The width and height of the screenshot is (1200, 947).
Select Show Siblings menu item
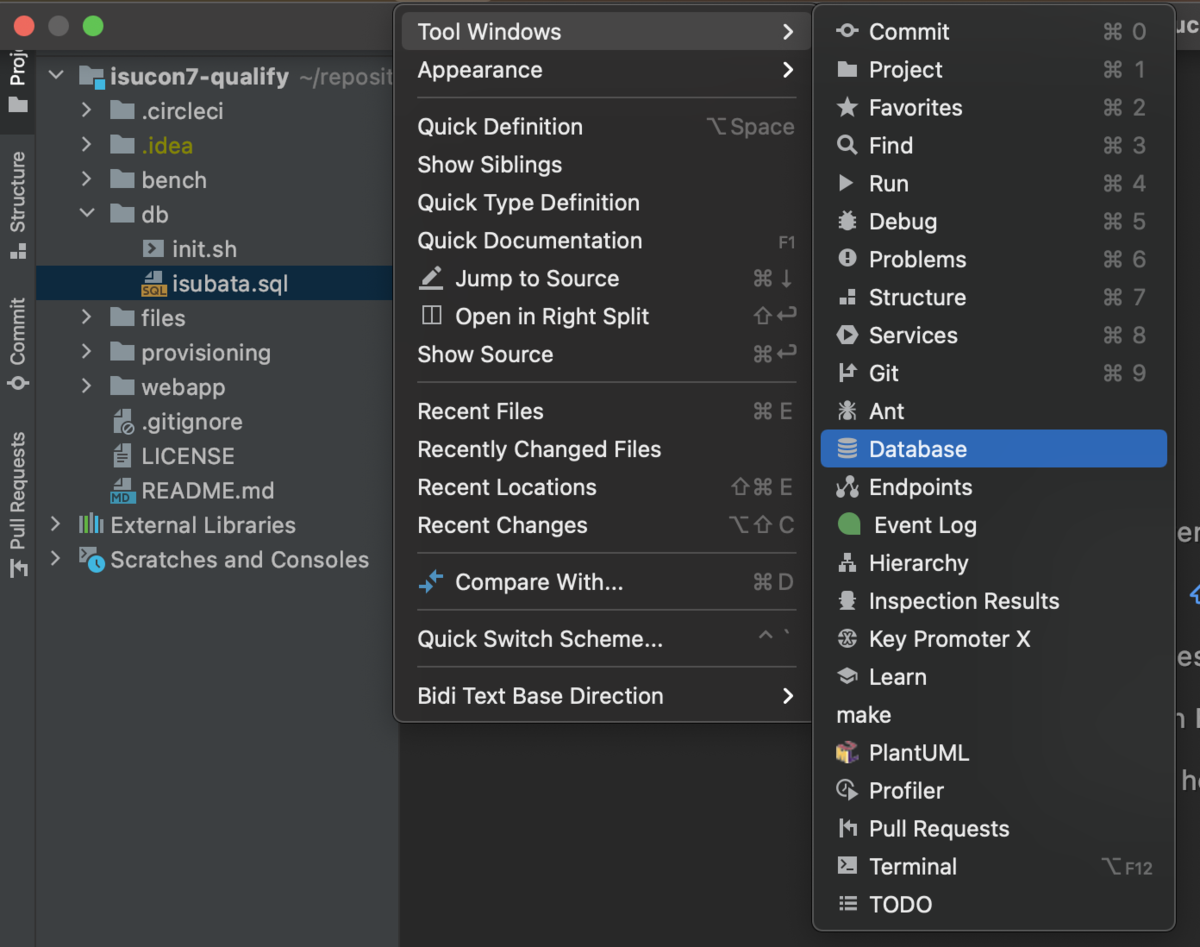click(x=604, y=165)
